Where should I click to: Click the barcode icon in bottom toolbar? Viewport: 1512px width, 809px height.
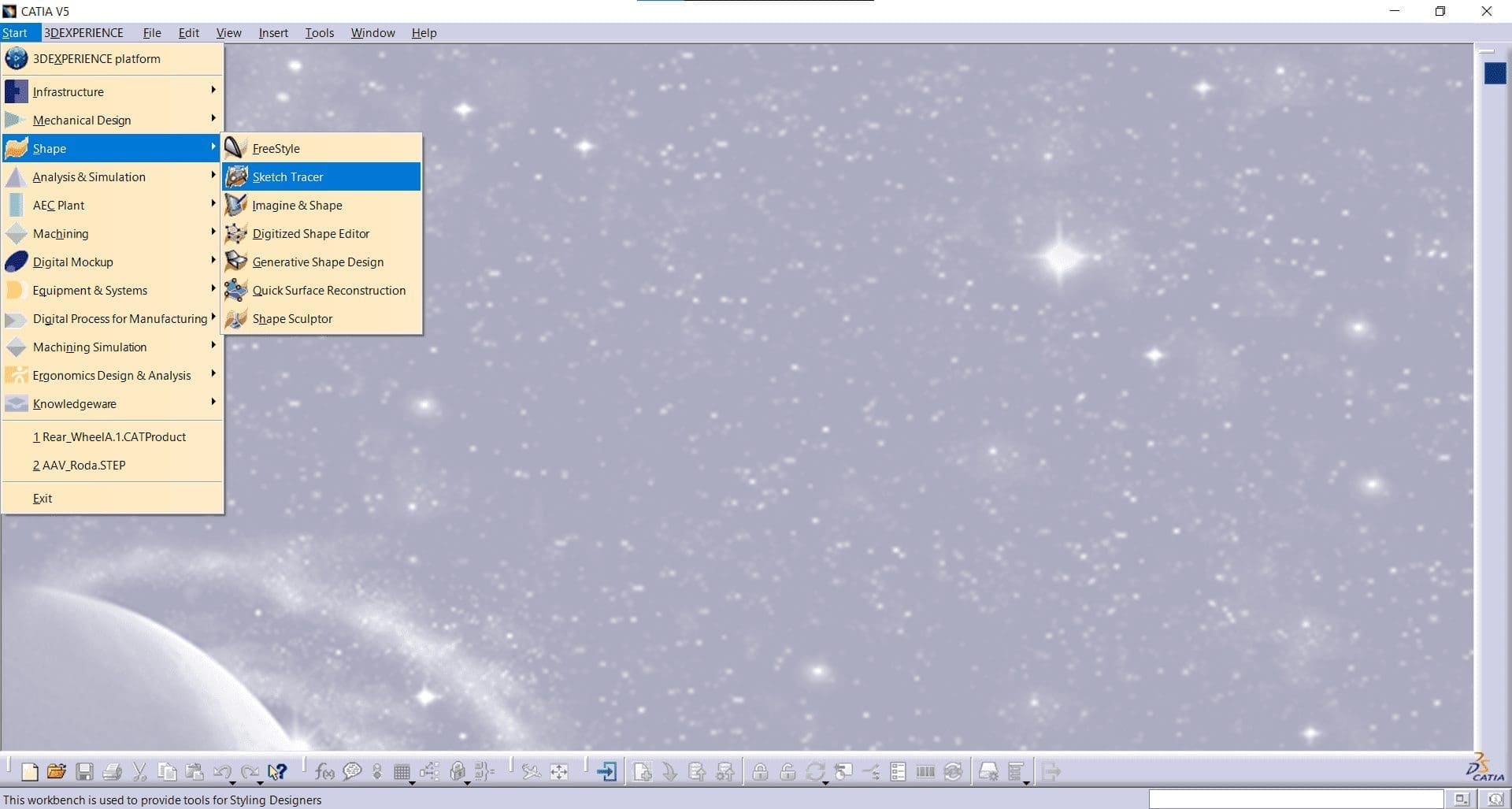click(925, 772)
